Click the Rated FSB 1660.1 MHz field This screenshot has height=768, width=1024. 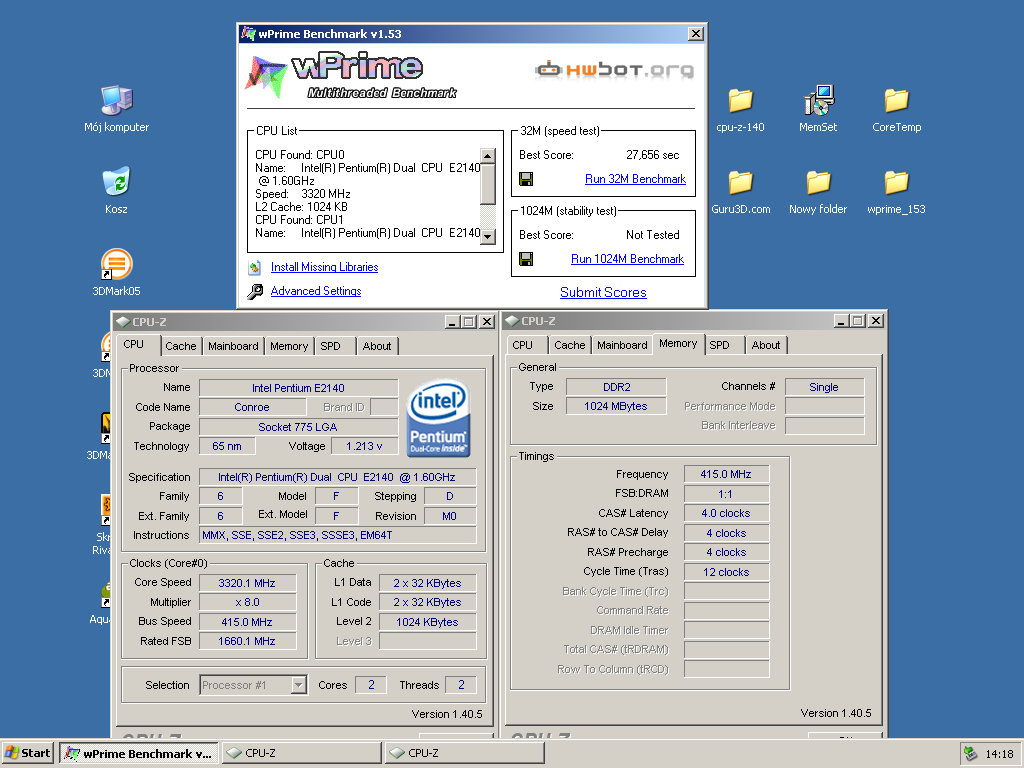[x=248, y=641]
